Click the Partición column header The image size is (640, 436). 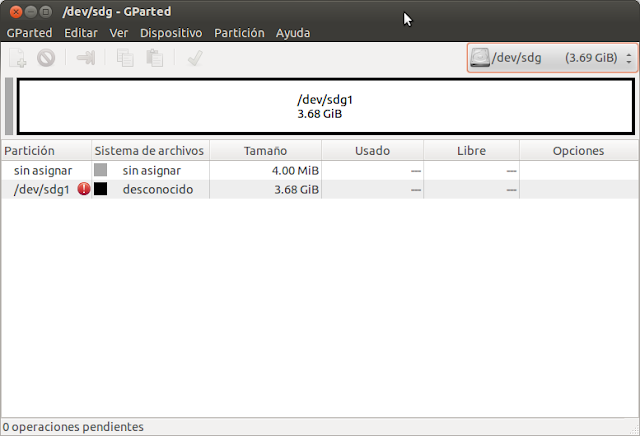pos(46,151)
